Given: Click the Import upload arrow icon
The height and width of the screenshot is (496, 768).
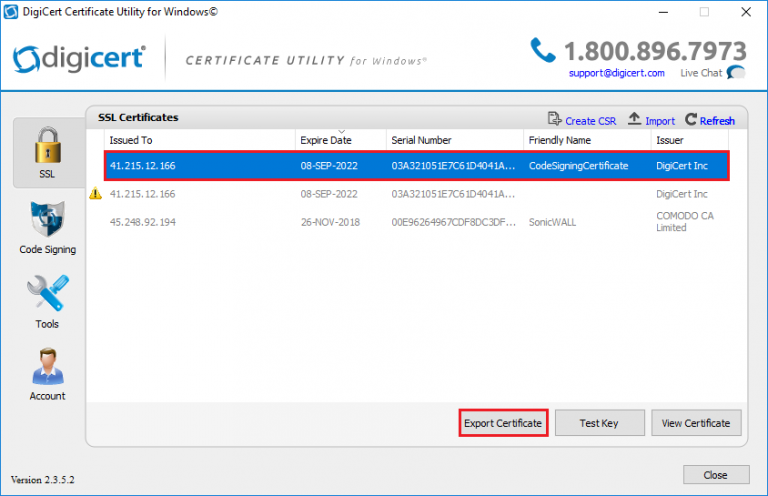Looking at the screenshot, I should tap(634, 119).
